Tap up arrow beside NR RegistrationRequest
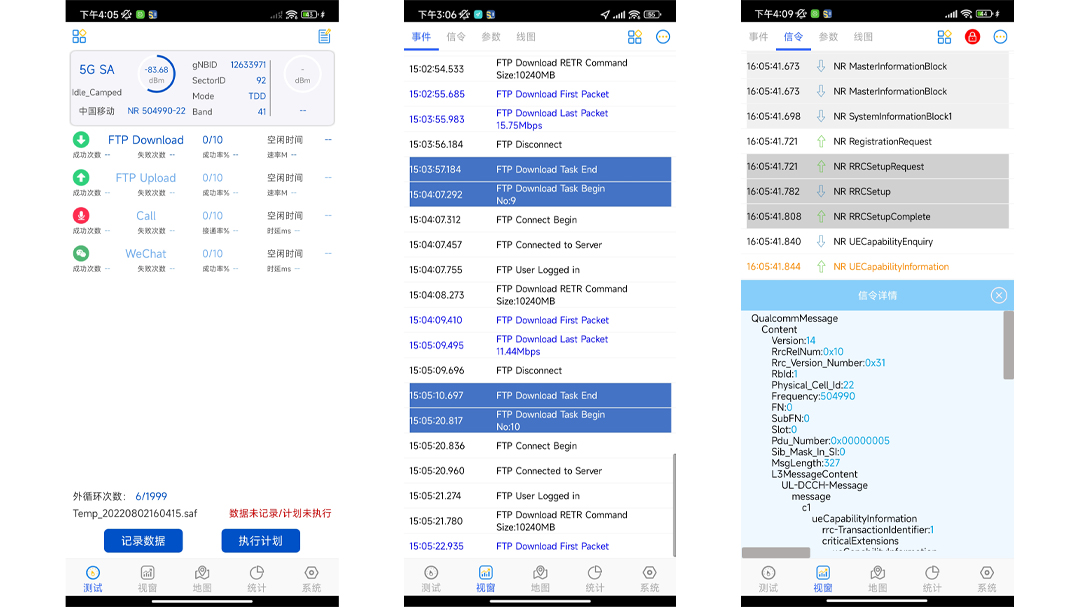 [821, 142]
